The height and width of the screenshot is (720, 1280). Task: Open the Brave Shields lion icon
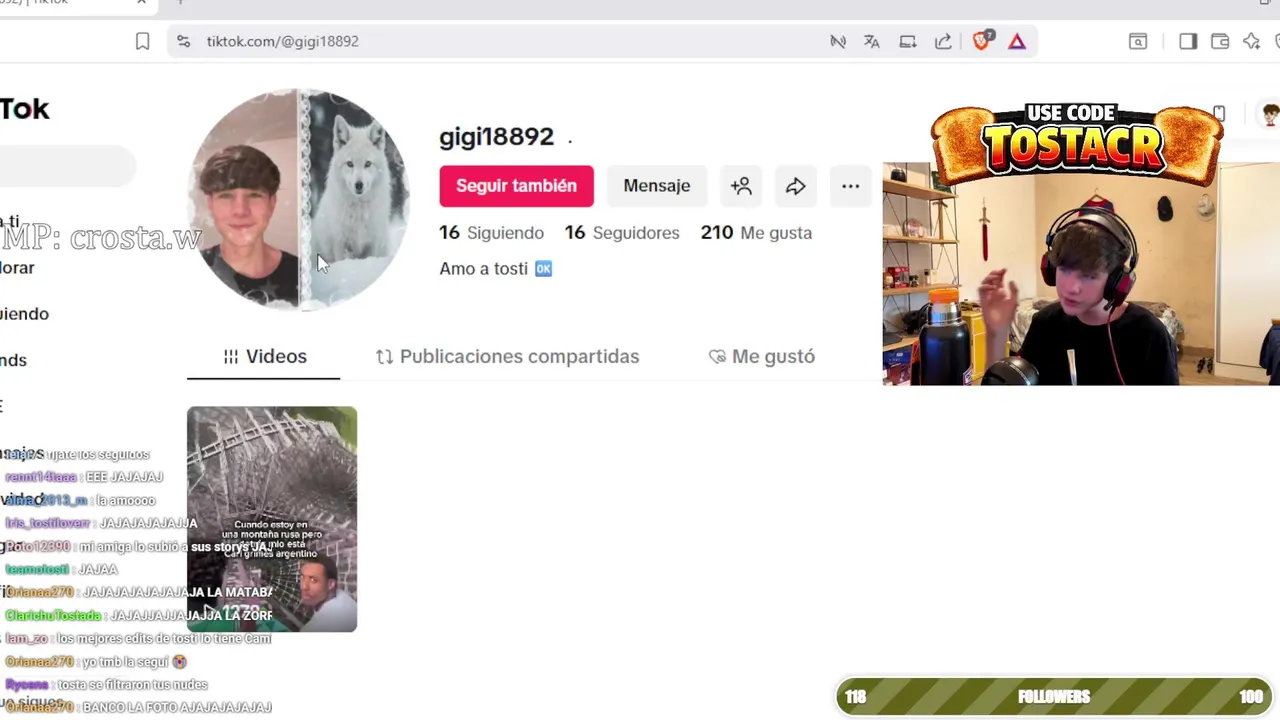[981, 41]
